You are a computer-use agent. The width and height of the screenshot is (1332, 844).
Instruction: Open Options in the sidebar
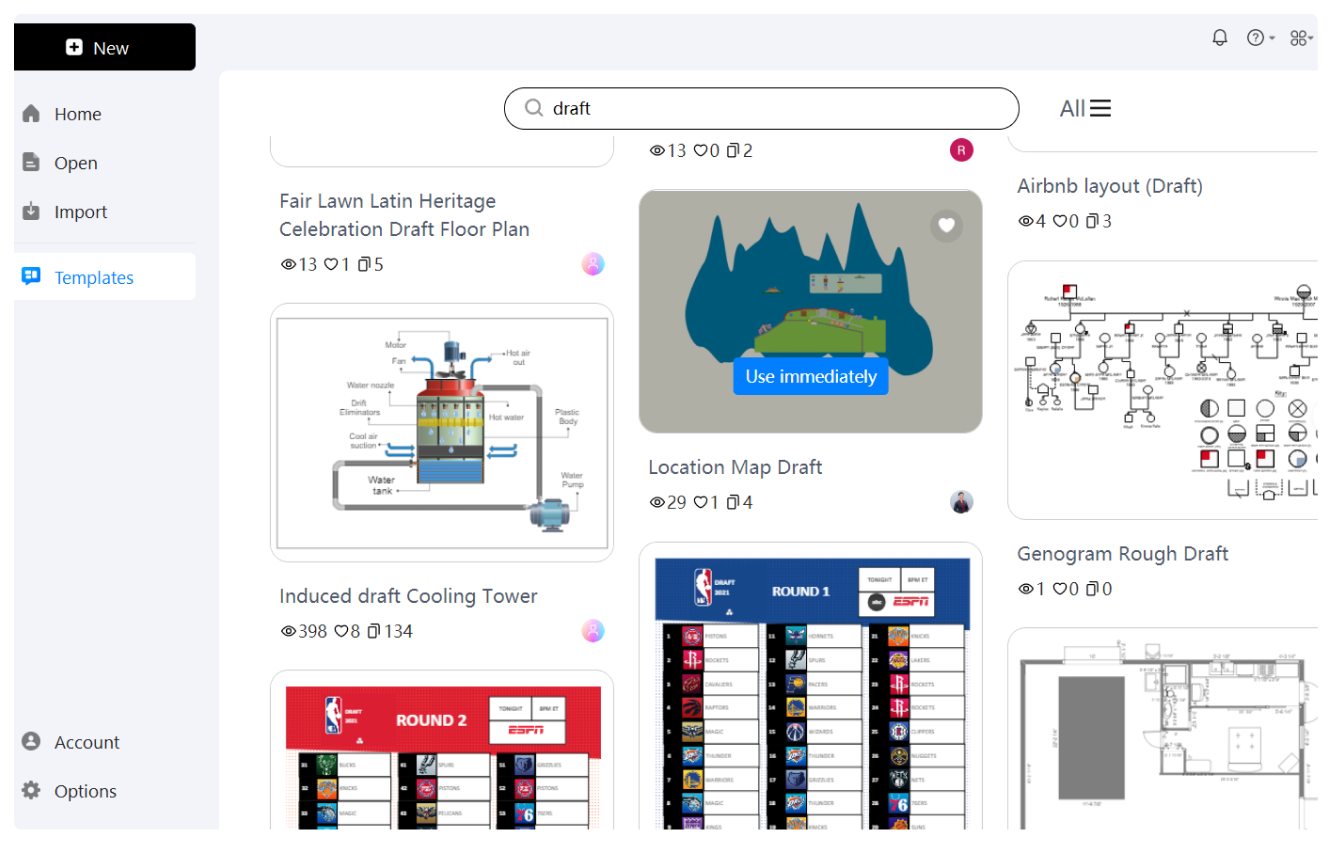coord(105,791)
